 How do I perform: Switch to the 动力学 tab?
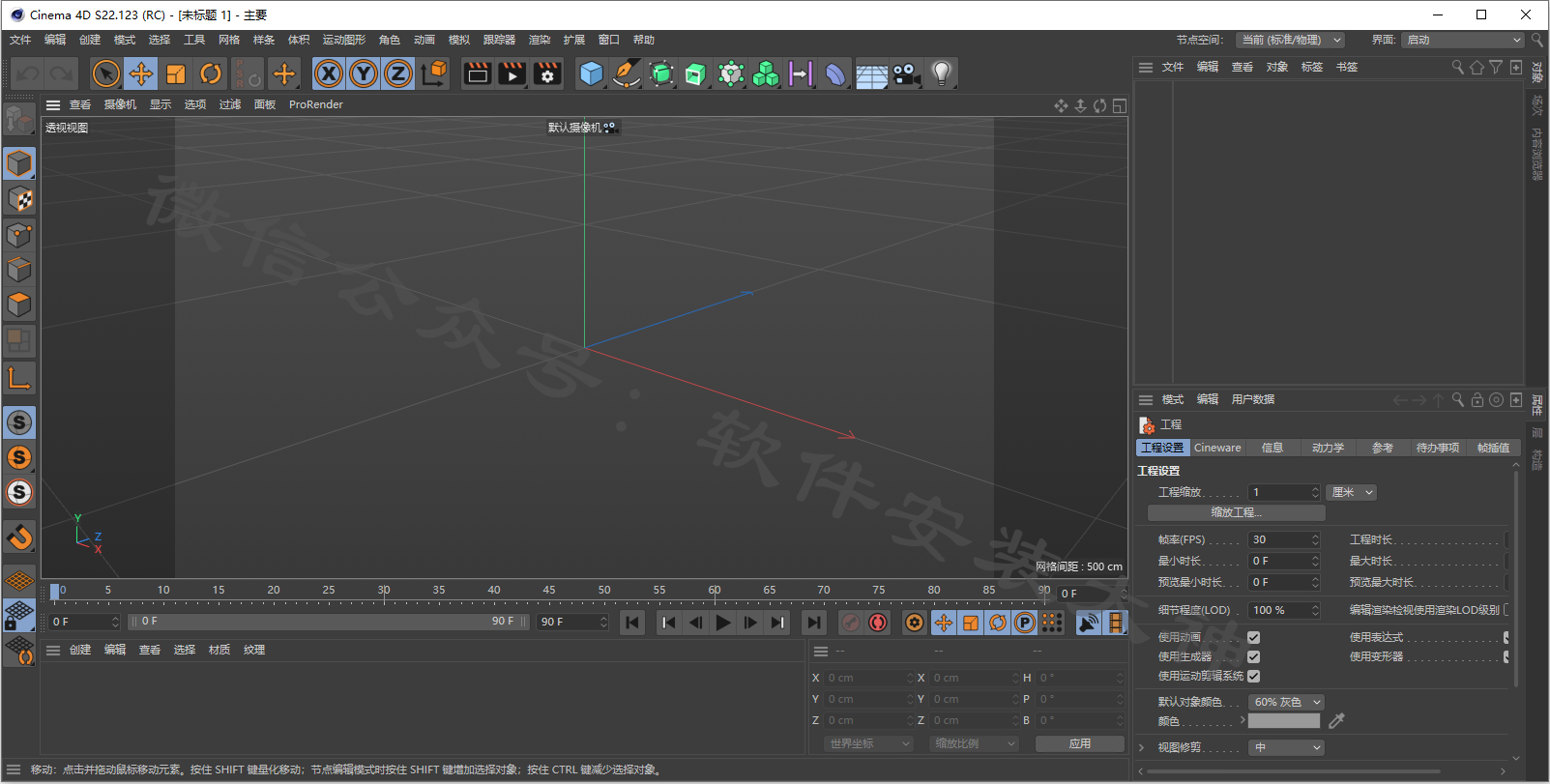point(1328,448)
